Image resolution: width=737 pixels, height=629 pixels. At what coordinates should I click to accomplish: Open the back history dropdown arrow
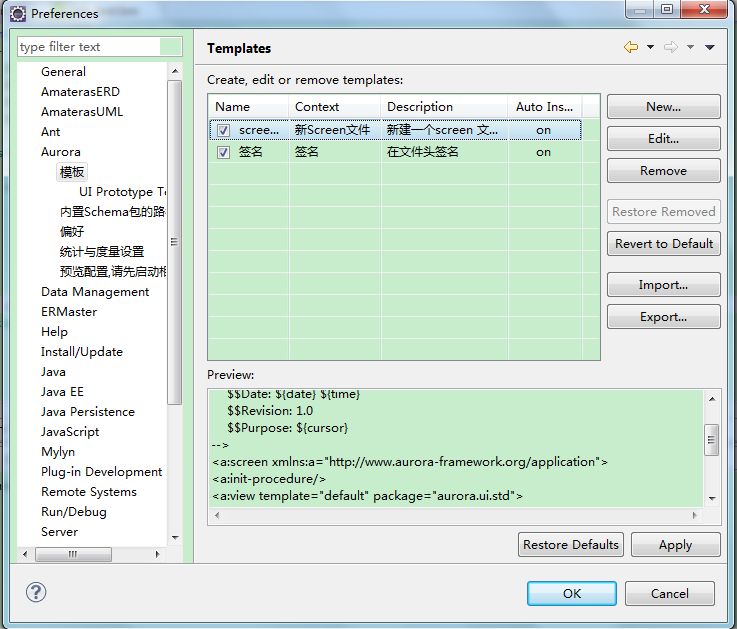650,48
